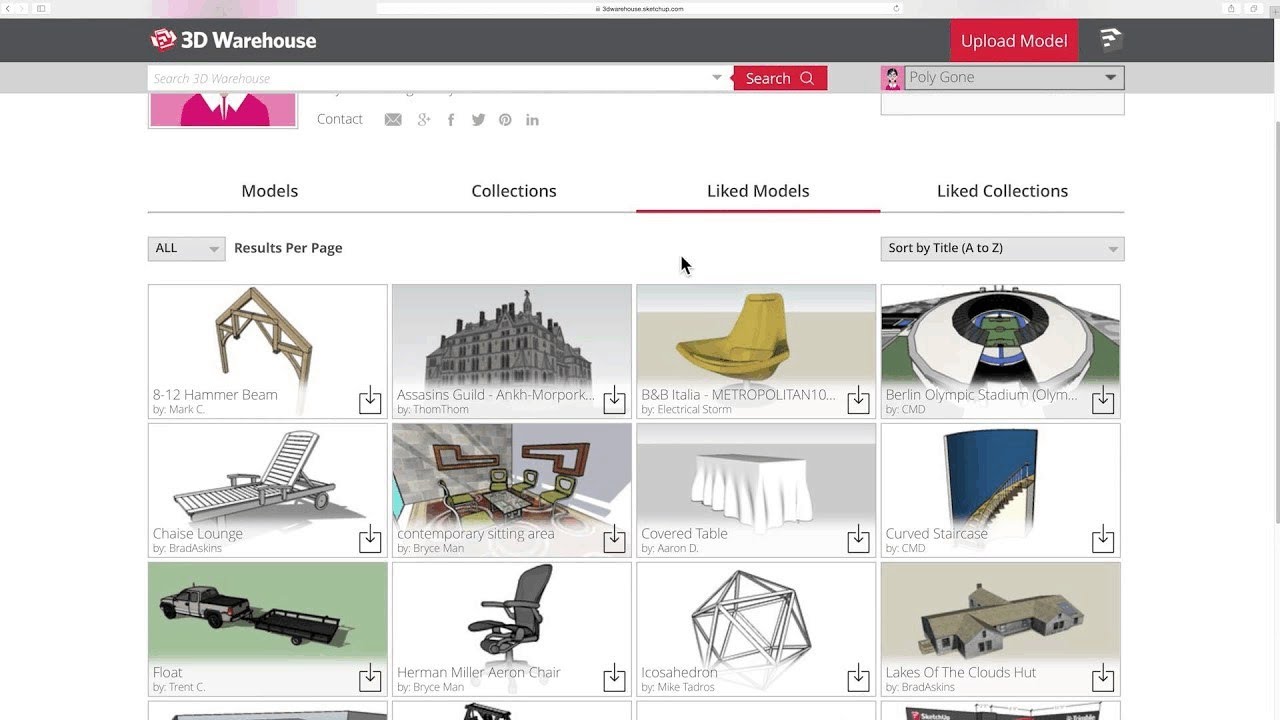The width and height of the screenshot is (1280, 720).
Task: Click the browser share icon
Action: [x=1231, y=8]
